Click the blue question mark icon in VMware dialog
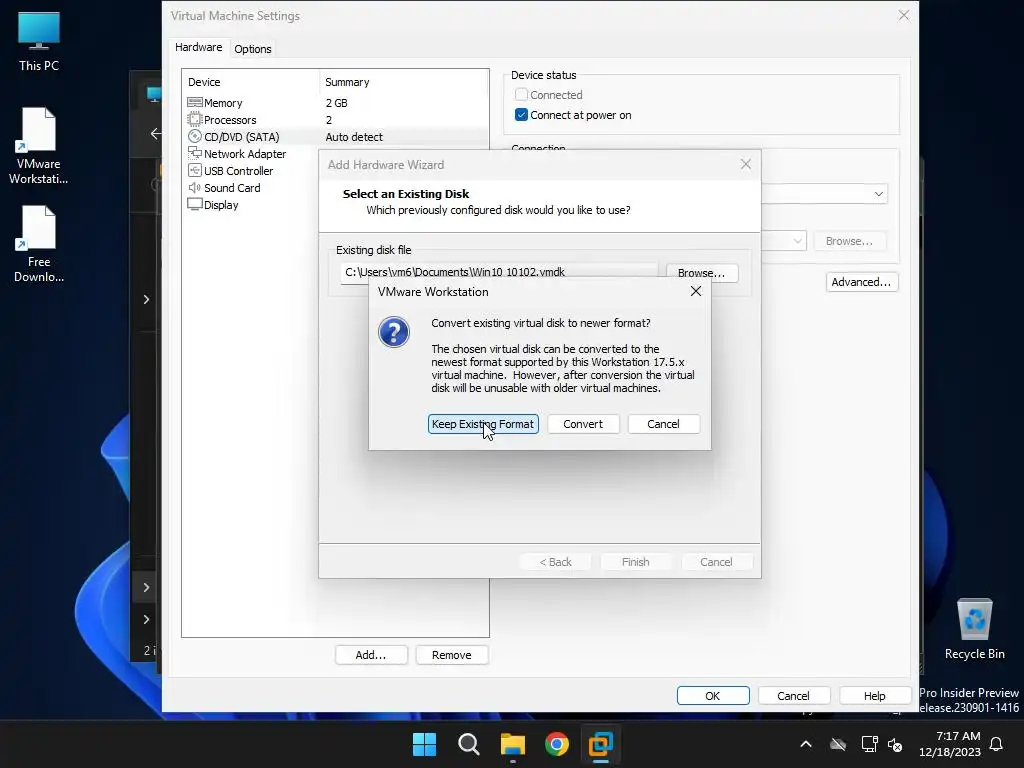Screen dimensions: 1024x768 (394, 332)
